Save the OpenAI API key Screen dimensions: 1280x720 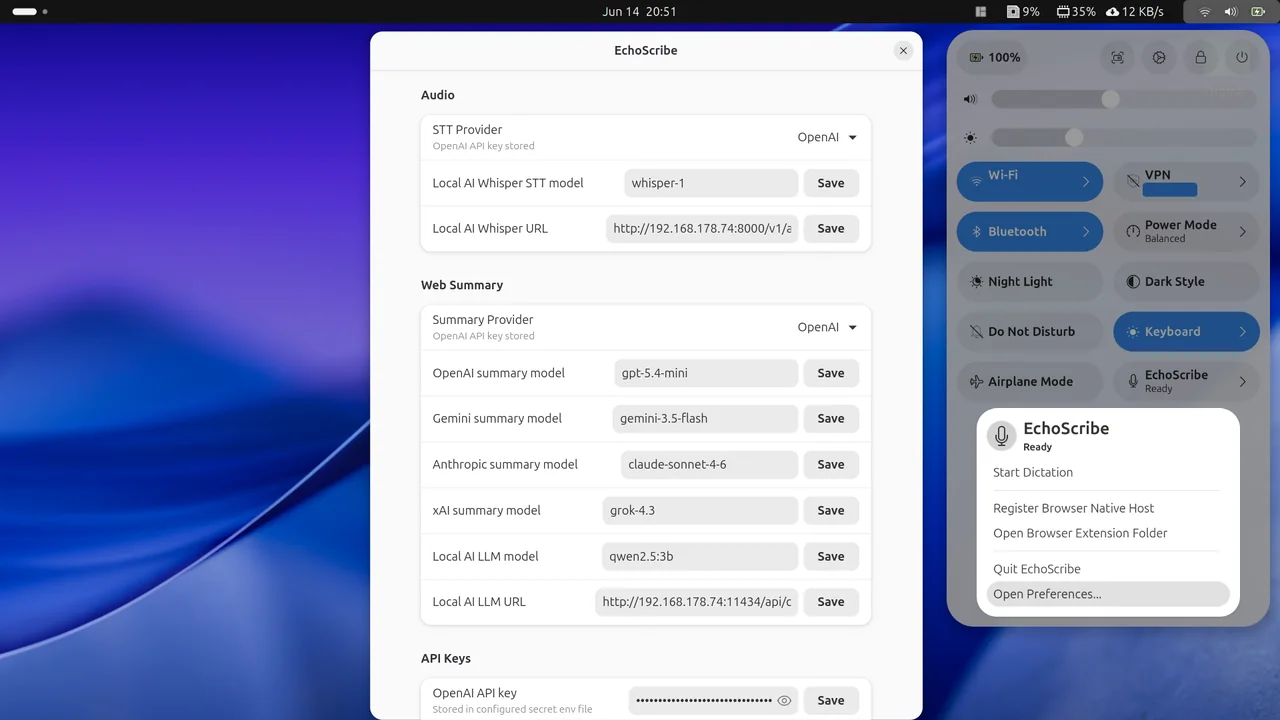pos(831,701)
